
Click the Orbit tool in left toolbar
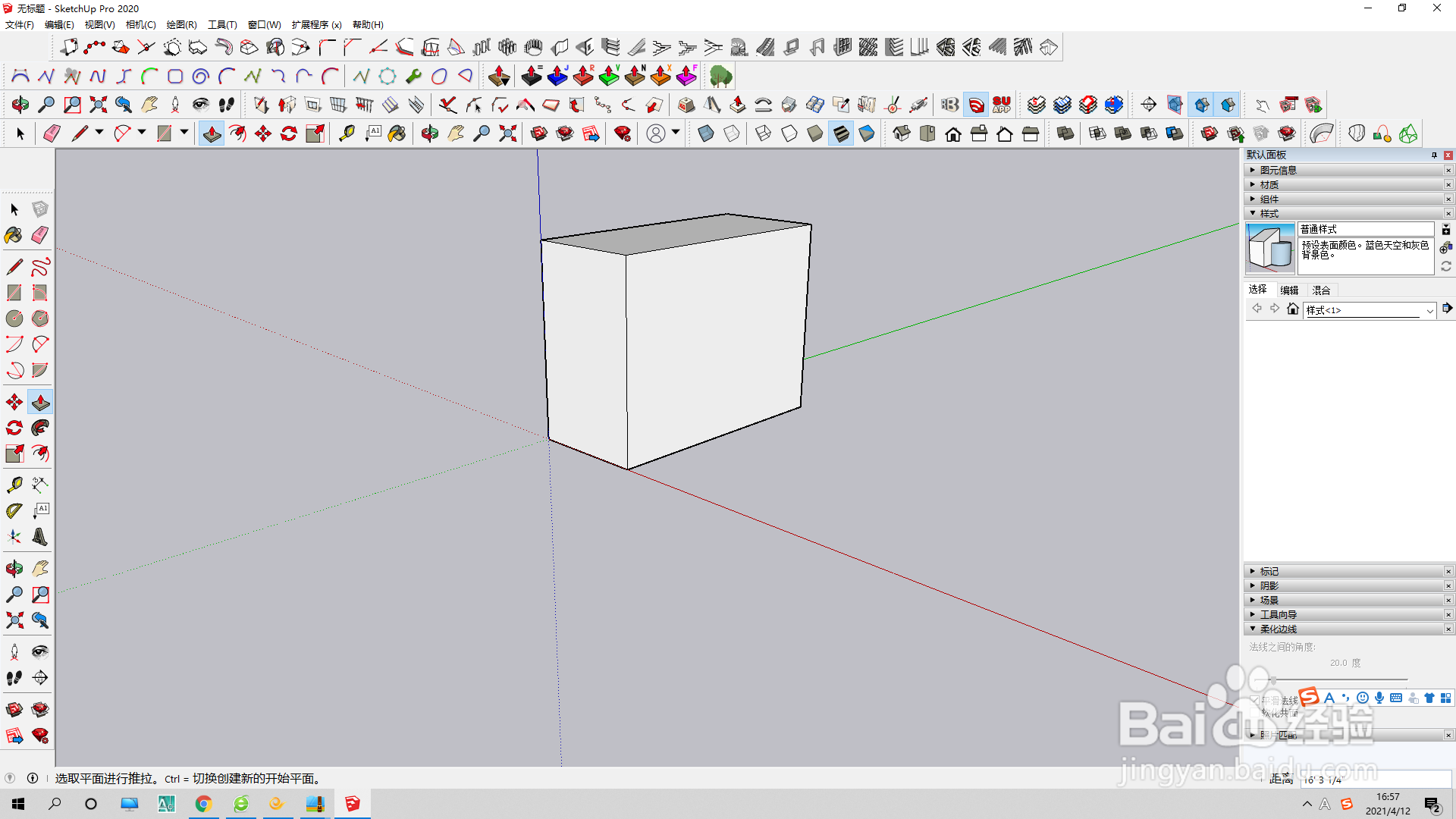pos(14,569)
